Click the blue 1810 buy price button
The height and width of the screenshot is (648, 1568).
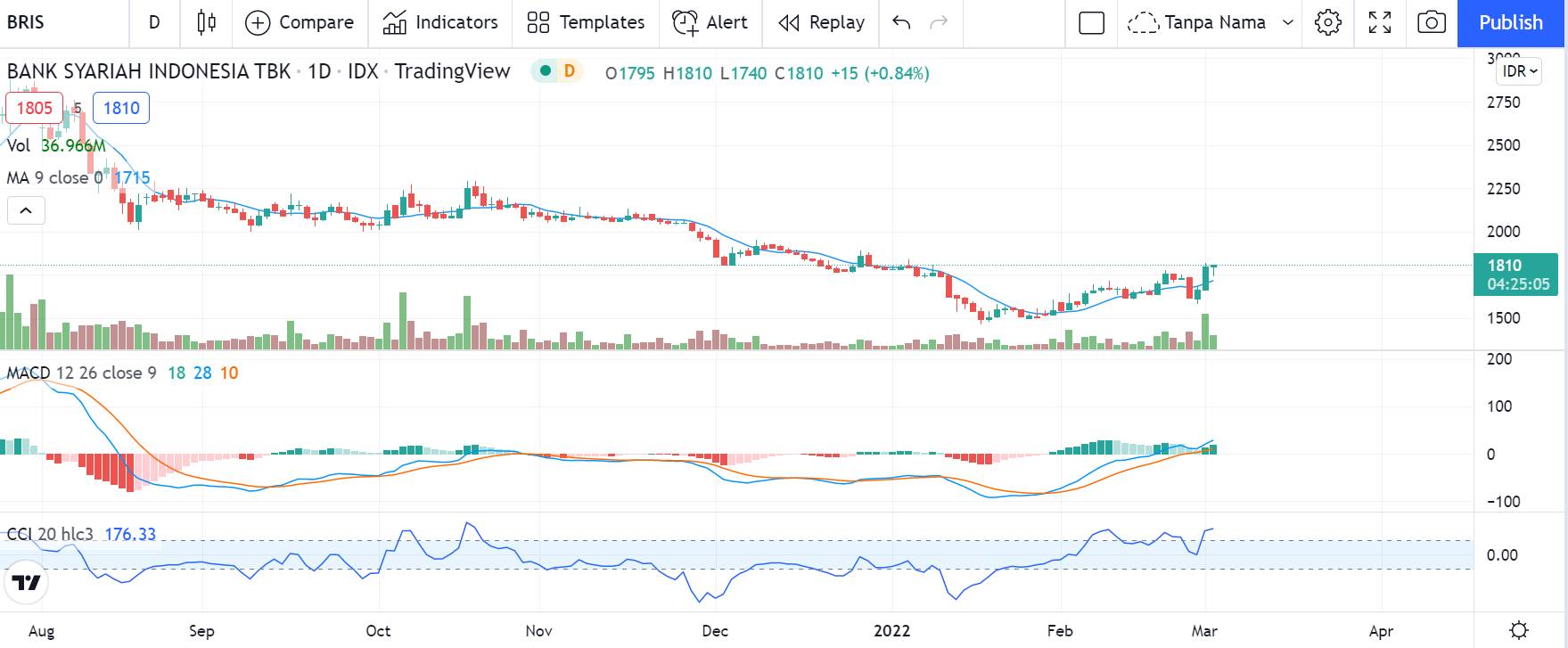click(121, 108)
